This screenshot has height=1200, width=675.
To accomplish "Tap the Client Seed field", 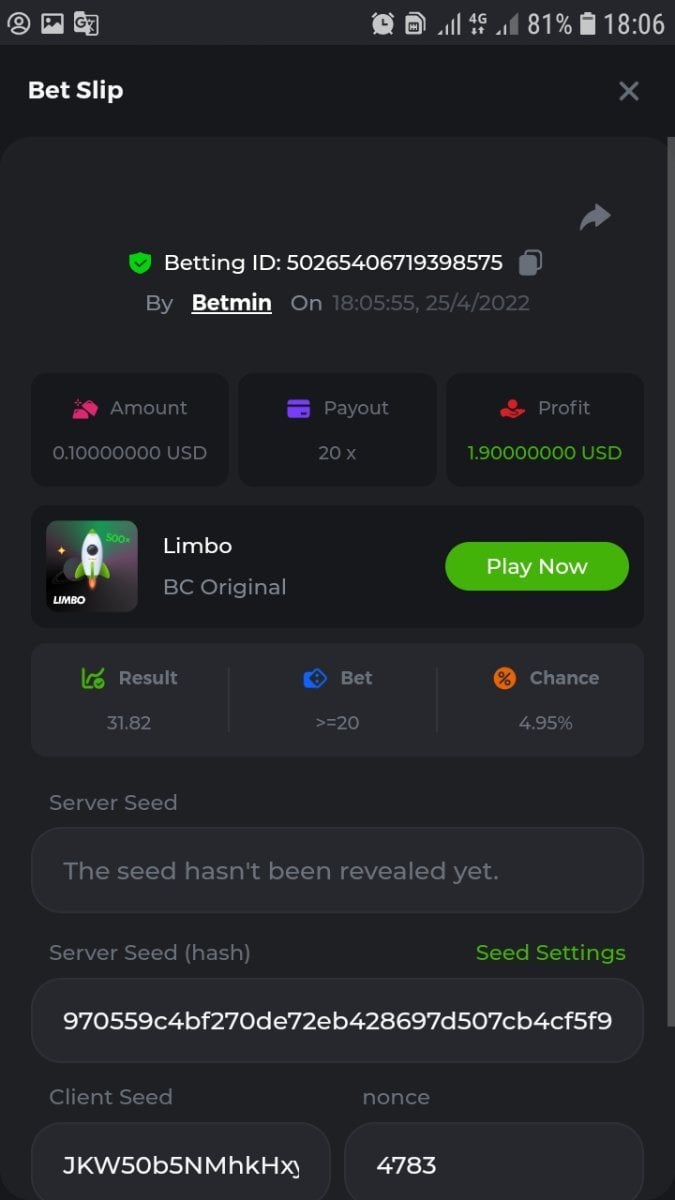I will [180, 1164].
